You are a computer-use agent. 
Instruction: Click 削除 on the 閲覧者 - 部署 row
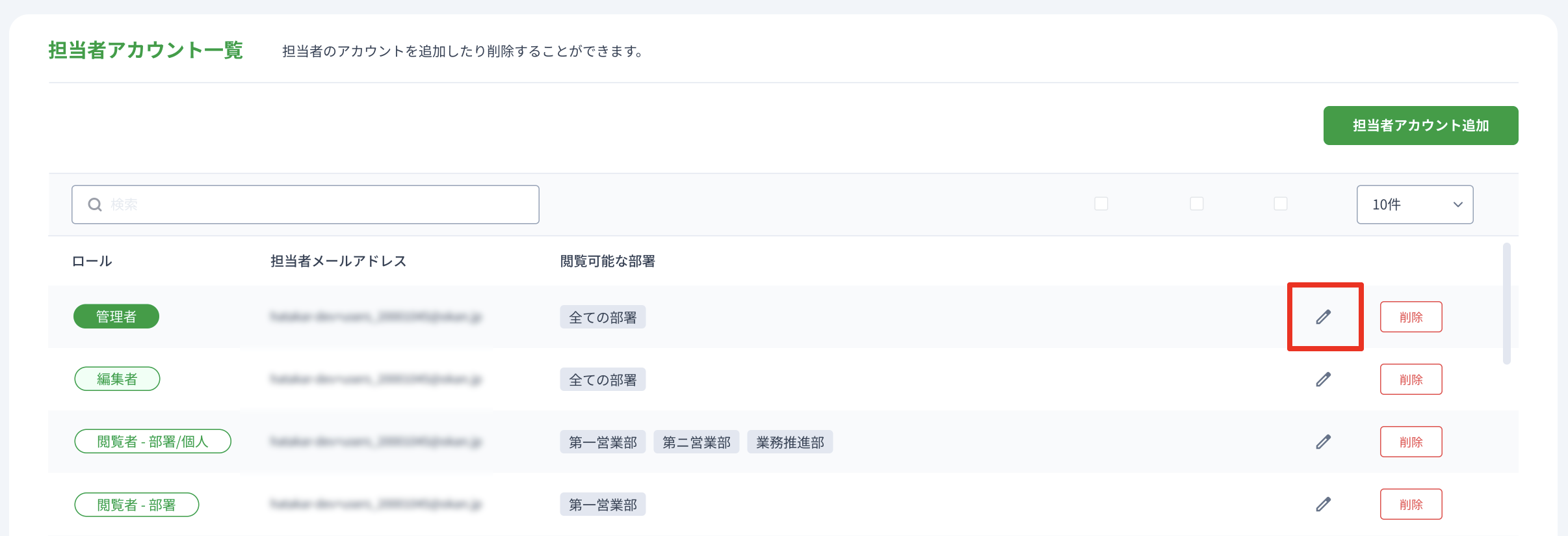(x=1411, y=504)
